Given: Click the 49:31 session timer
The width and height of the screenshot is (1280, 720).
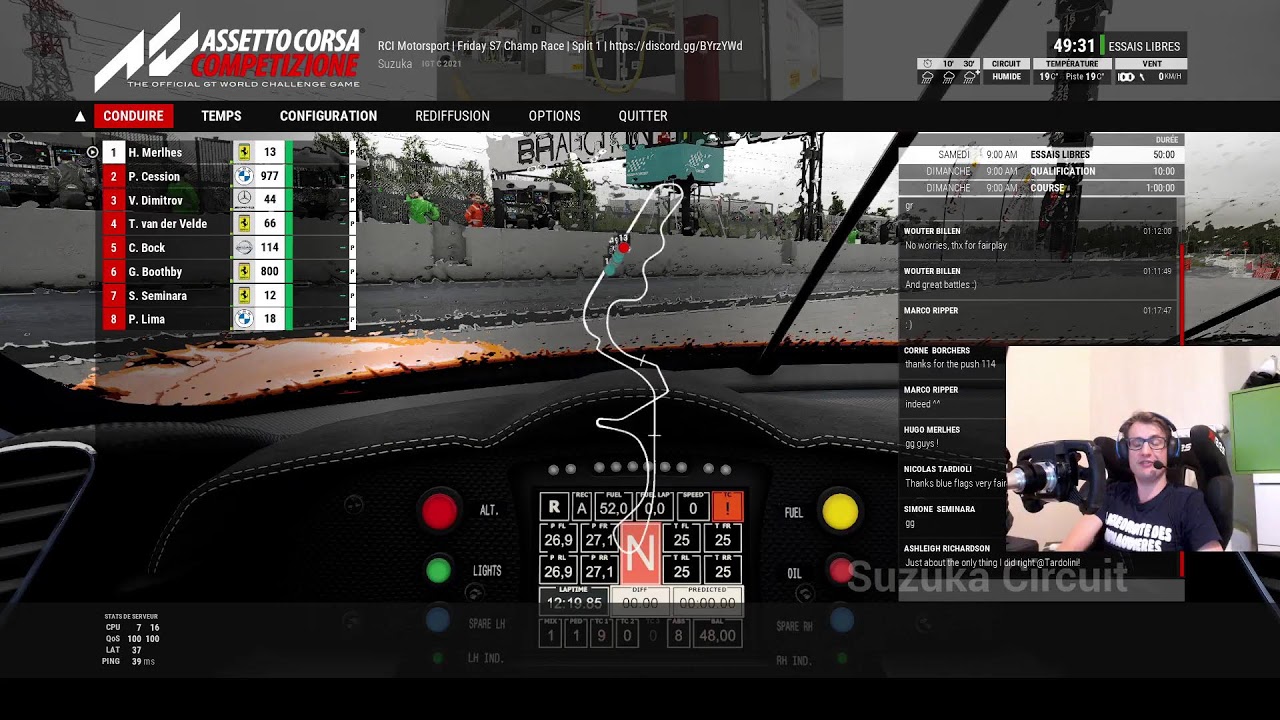Looking at the screenshot, I should [1074, 46].
